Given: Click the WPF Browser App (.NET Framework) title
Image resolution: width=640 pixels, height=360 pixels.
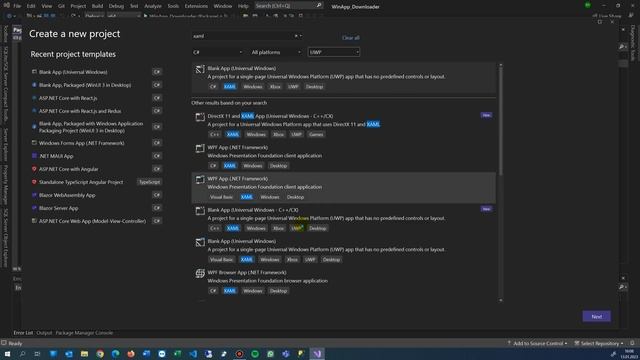Looking at the screenshot, I should [x=247, y=272].
